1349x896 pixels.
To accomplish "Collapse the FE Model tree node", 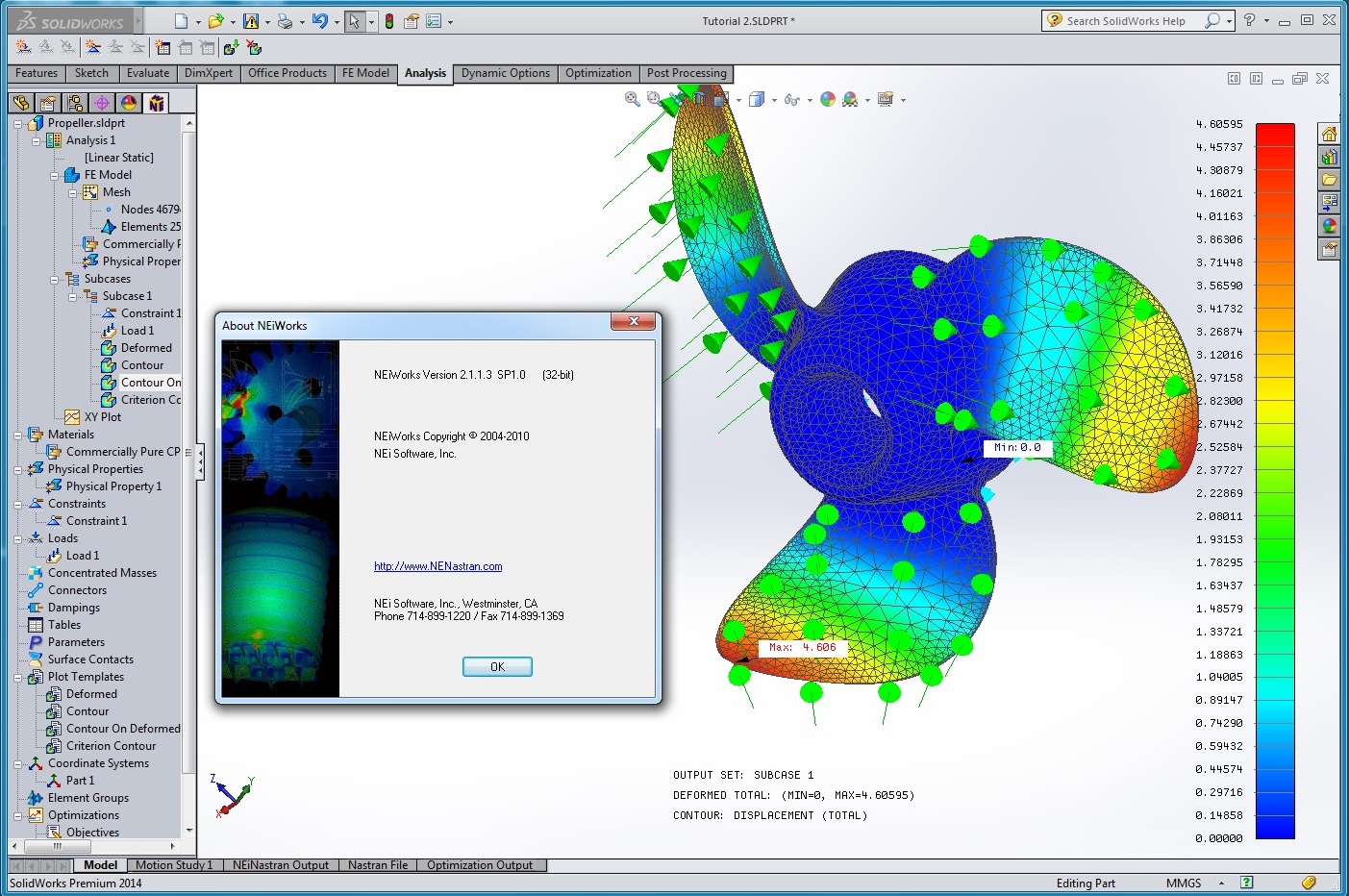I will pos(54,175).
